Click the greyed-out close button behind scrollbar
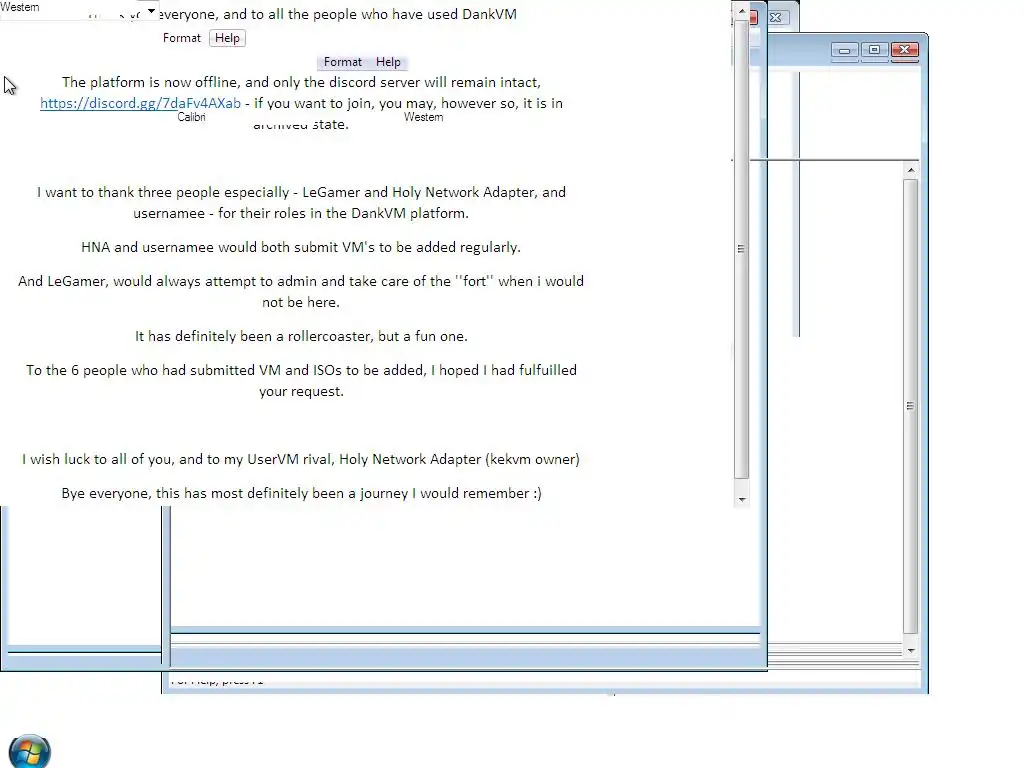Viewport: 1024px width, 768px height. [776, 18]
